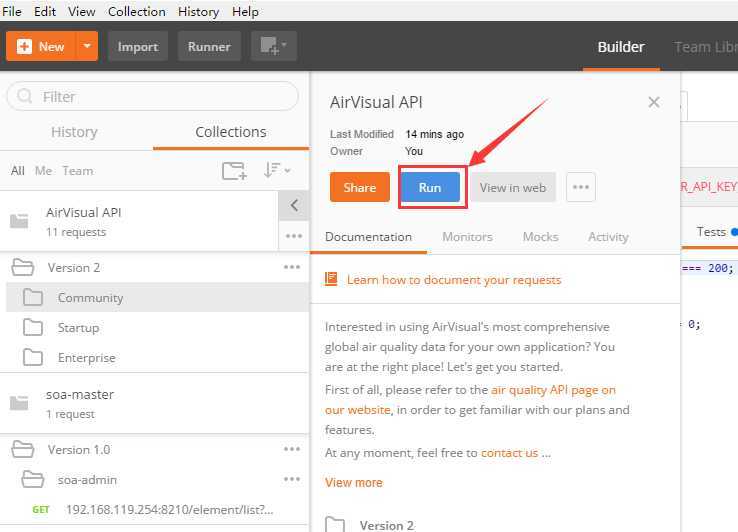Select the Team collections filter
The width and height of the screenshot is (738, 532).
point(78,170)
